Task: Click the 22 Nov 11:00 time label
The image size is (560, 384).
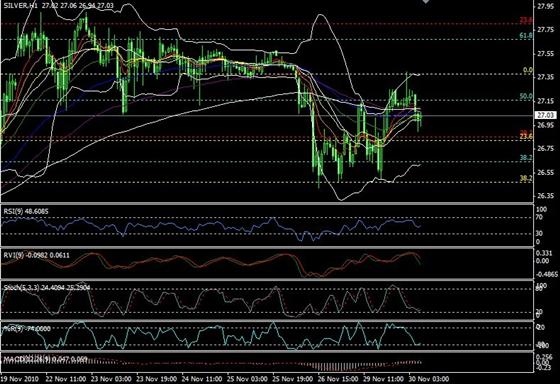Action: [x=66, y=379]
